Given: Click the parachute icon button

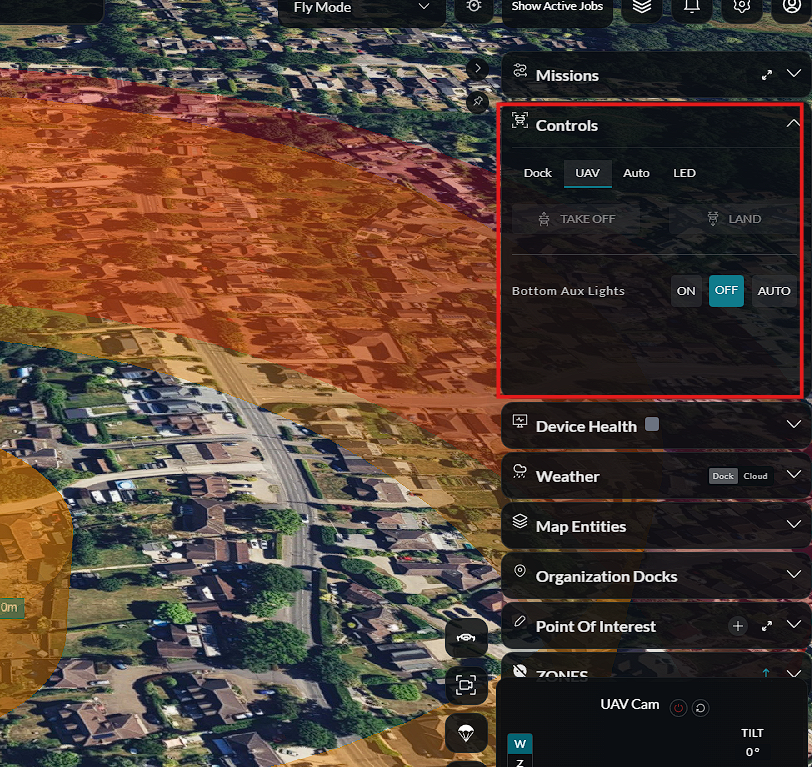Looking at the screenshot, I should coord(466,733).
